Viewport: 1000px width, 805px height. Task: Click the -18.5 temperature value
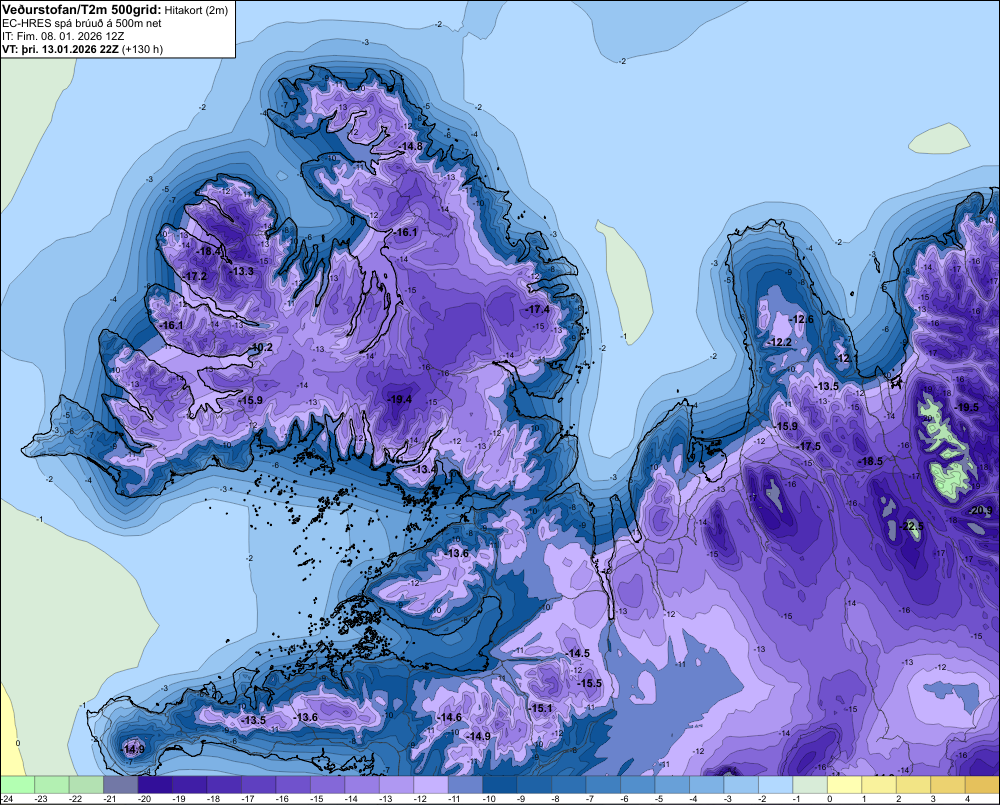[x=871, y=461]
